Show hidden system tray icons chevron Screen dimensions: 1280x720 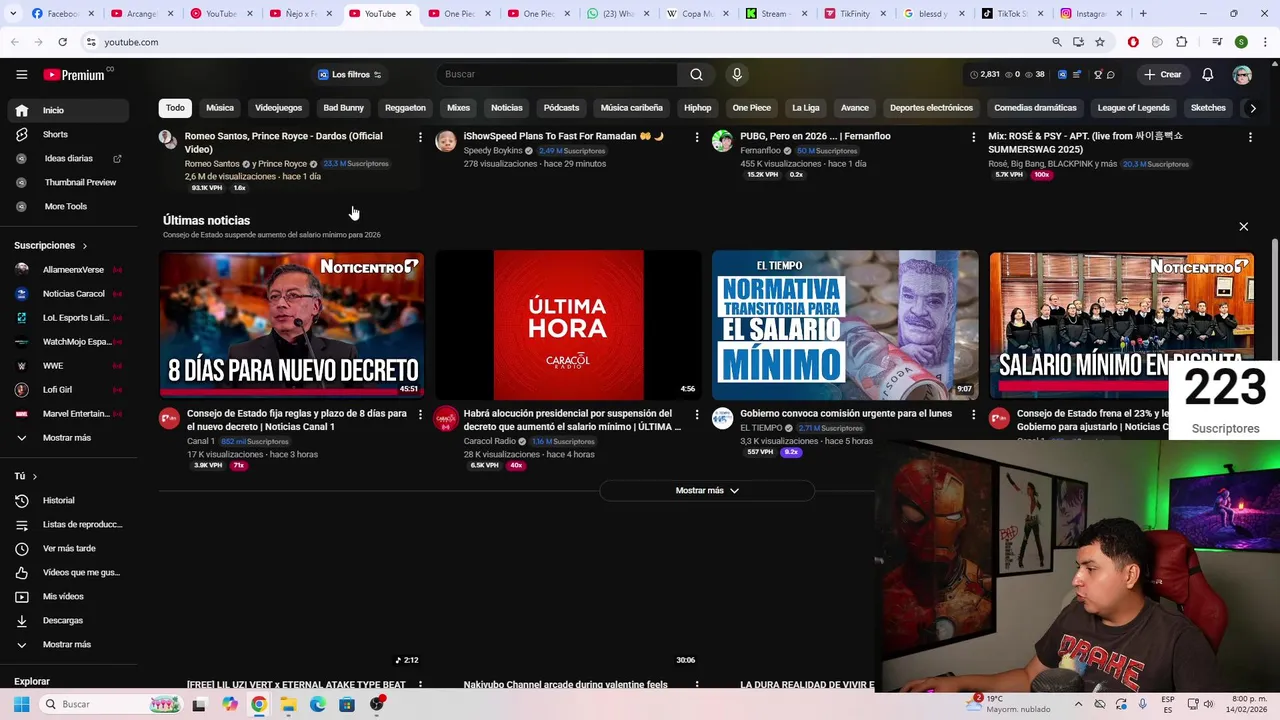click(x=1078, y=704)
